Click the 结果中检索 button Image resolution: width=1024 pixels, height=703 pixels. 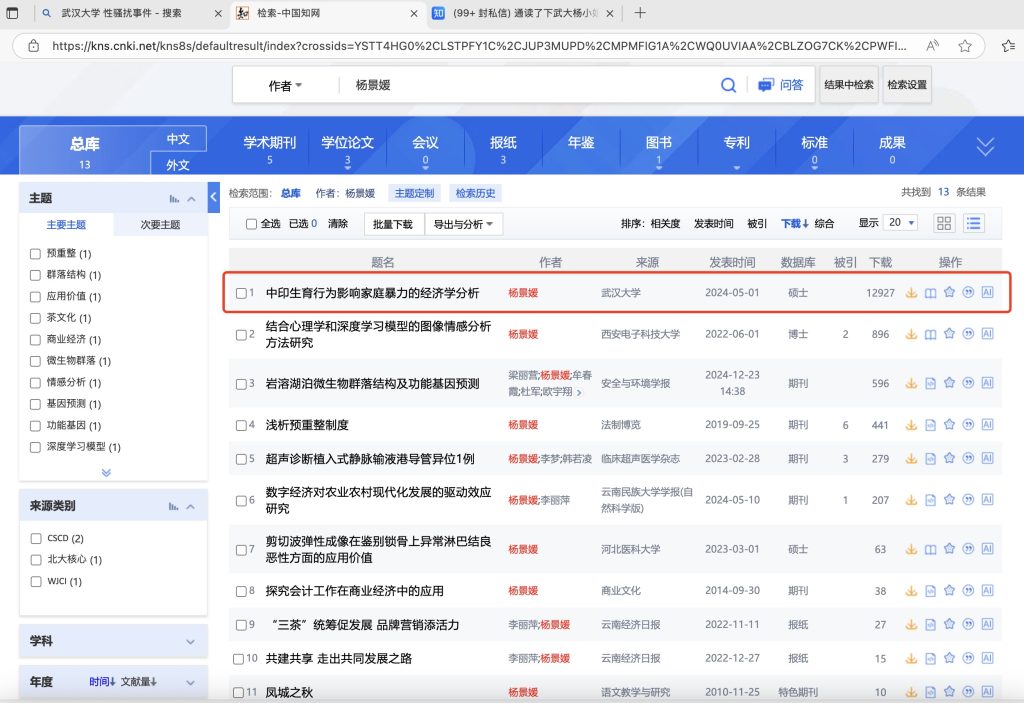click(x=849, y=85)
